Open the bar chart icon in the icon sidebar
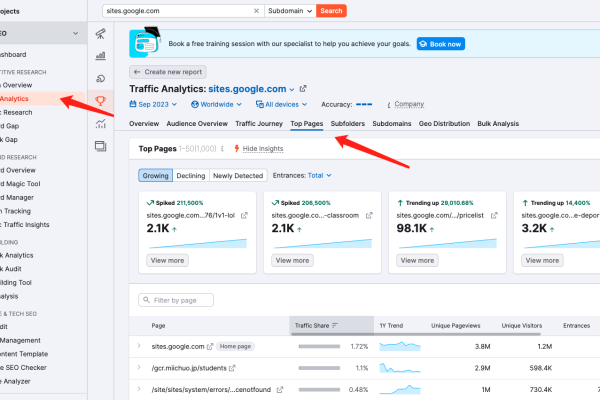 pyautogui.click(x=101, y=56)
